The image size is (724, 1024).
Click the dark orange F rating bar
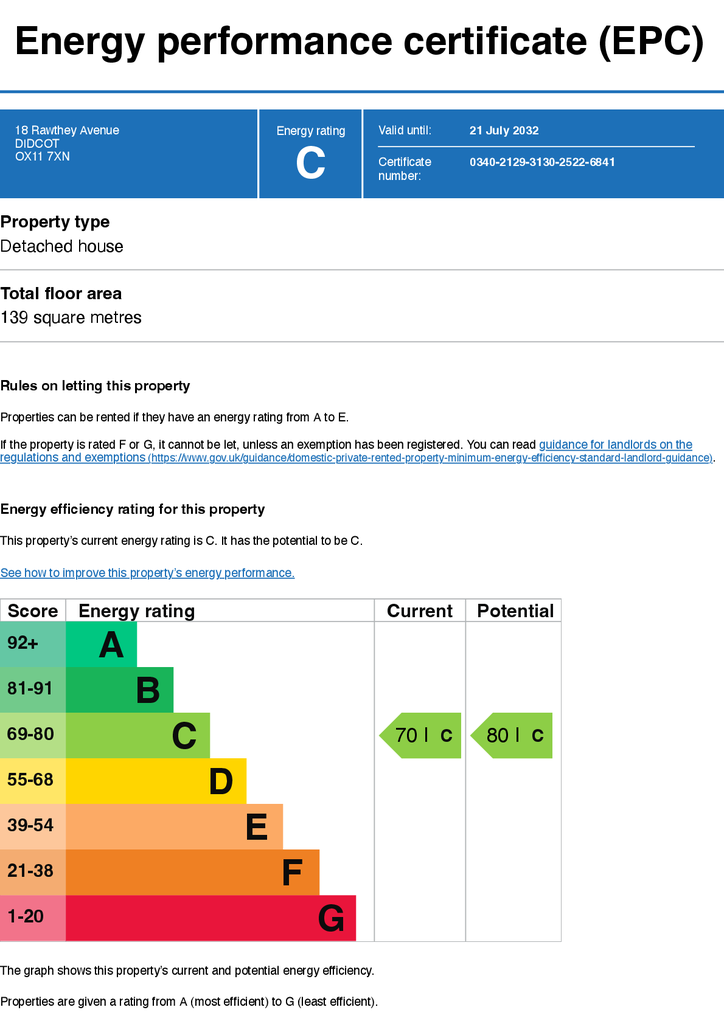point(193,872)
